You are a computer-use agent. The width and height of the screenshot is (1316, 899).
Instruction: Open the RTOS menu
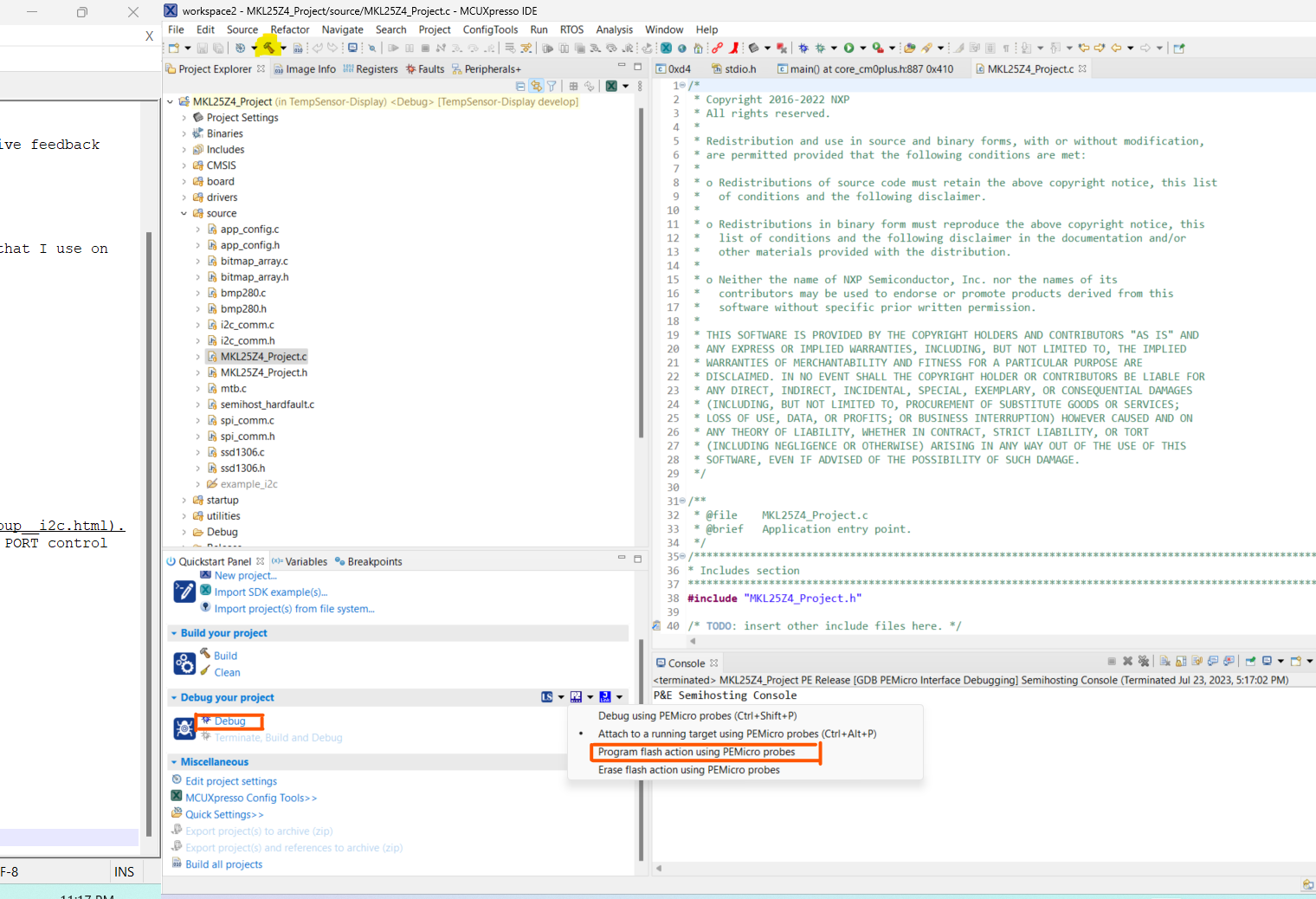[x=571, y=29]
